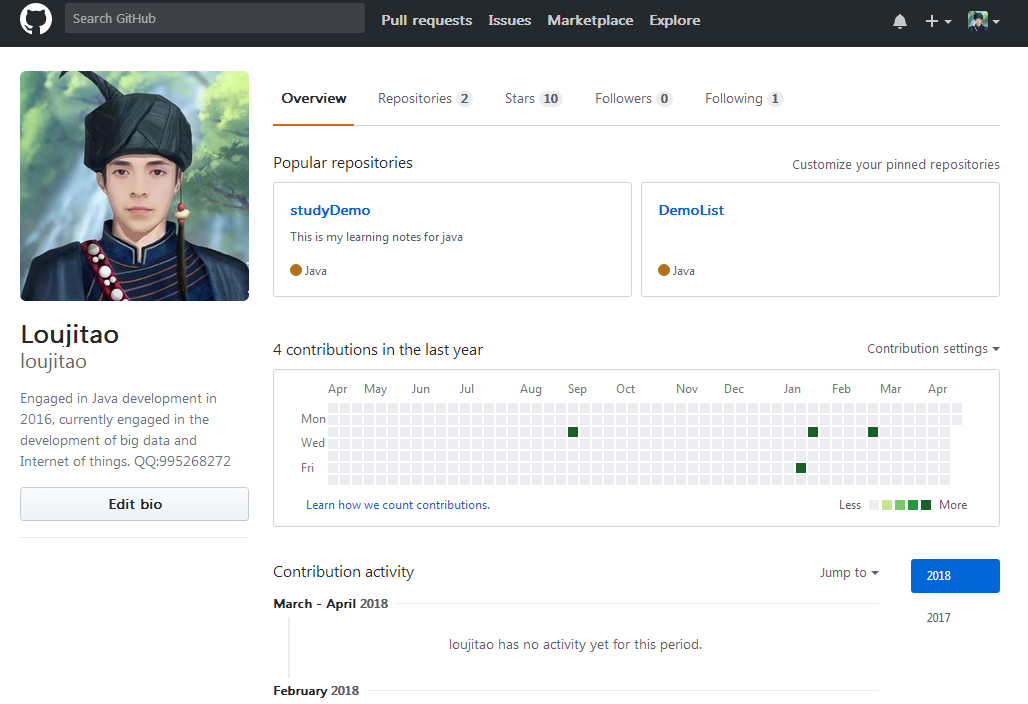Click the Friday January contribution square
This screenshot has height=704, width=1028.
801,468
